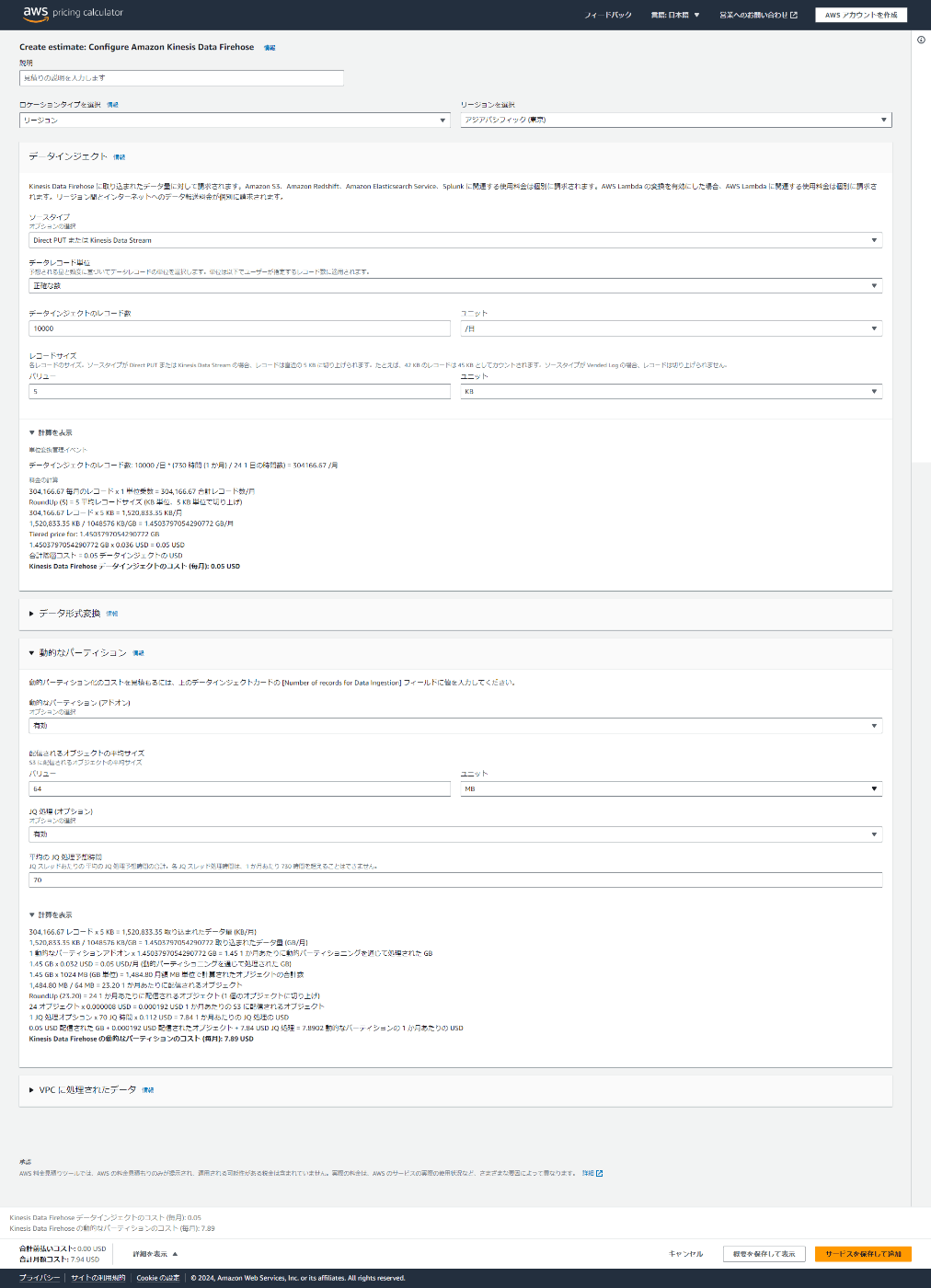The image size is (931, 1288).
Task: Open the info panel icon on the right edge
Action: 921,40
